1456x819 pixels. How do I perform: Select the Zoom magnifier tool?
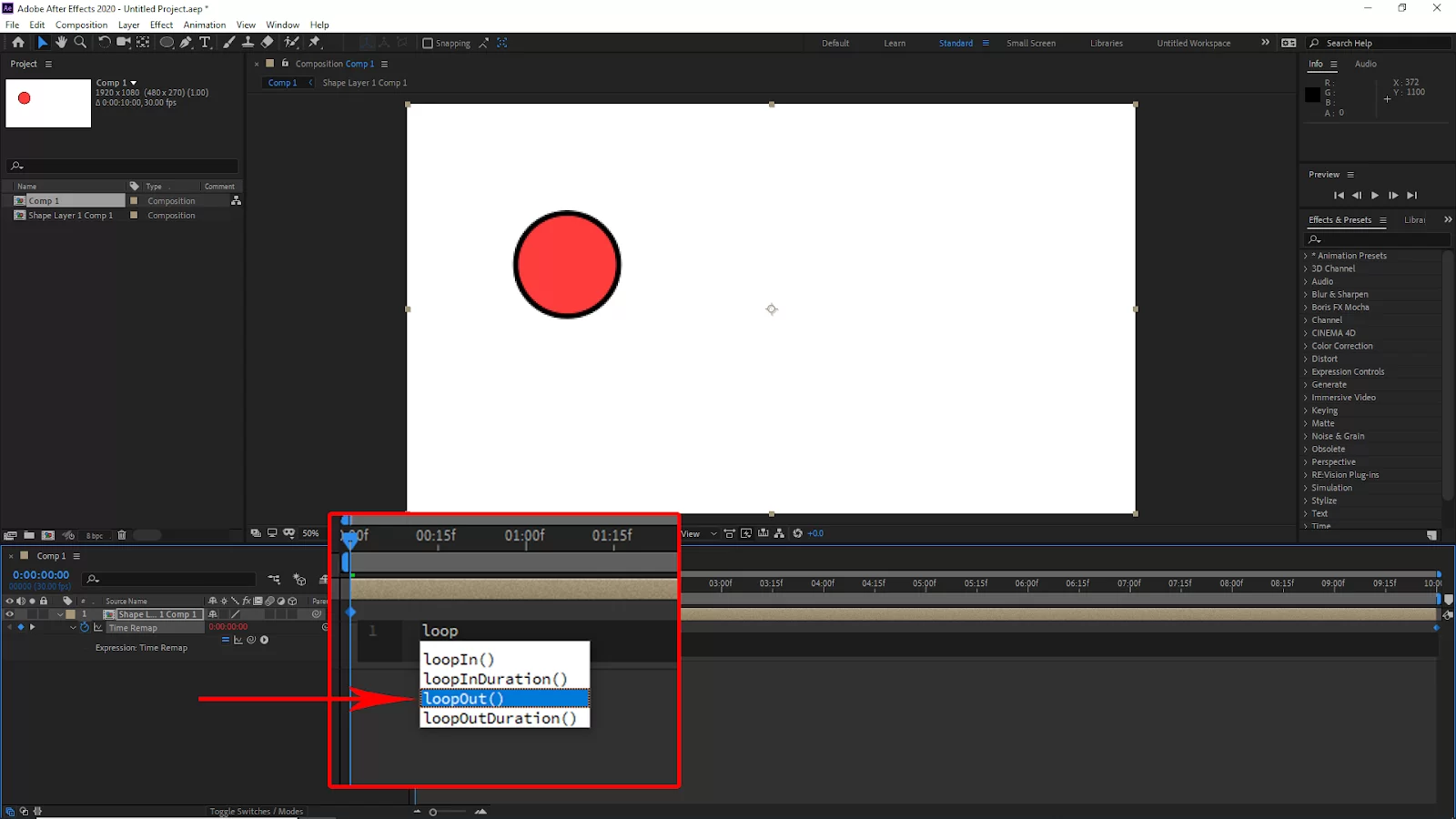(x=80, y=43)
